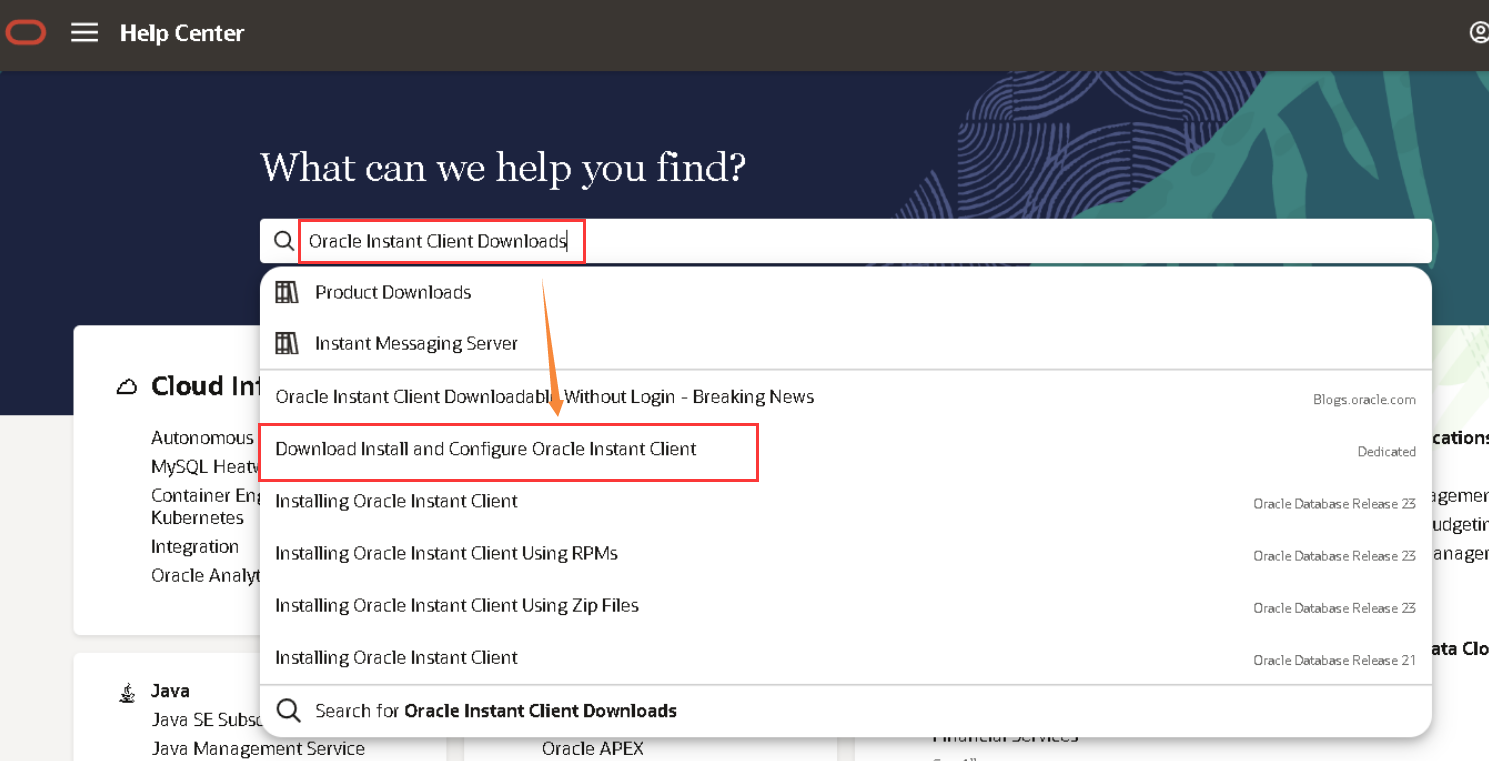Screen dimensions: 1489x761
Task: Click the Java icon beside Java heading
Action: pos(127,692)
